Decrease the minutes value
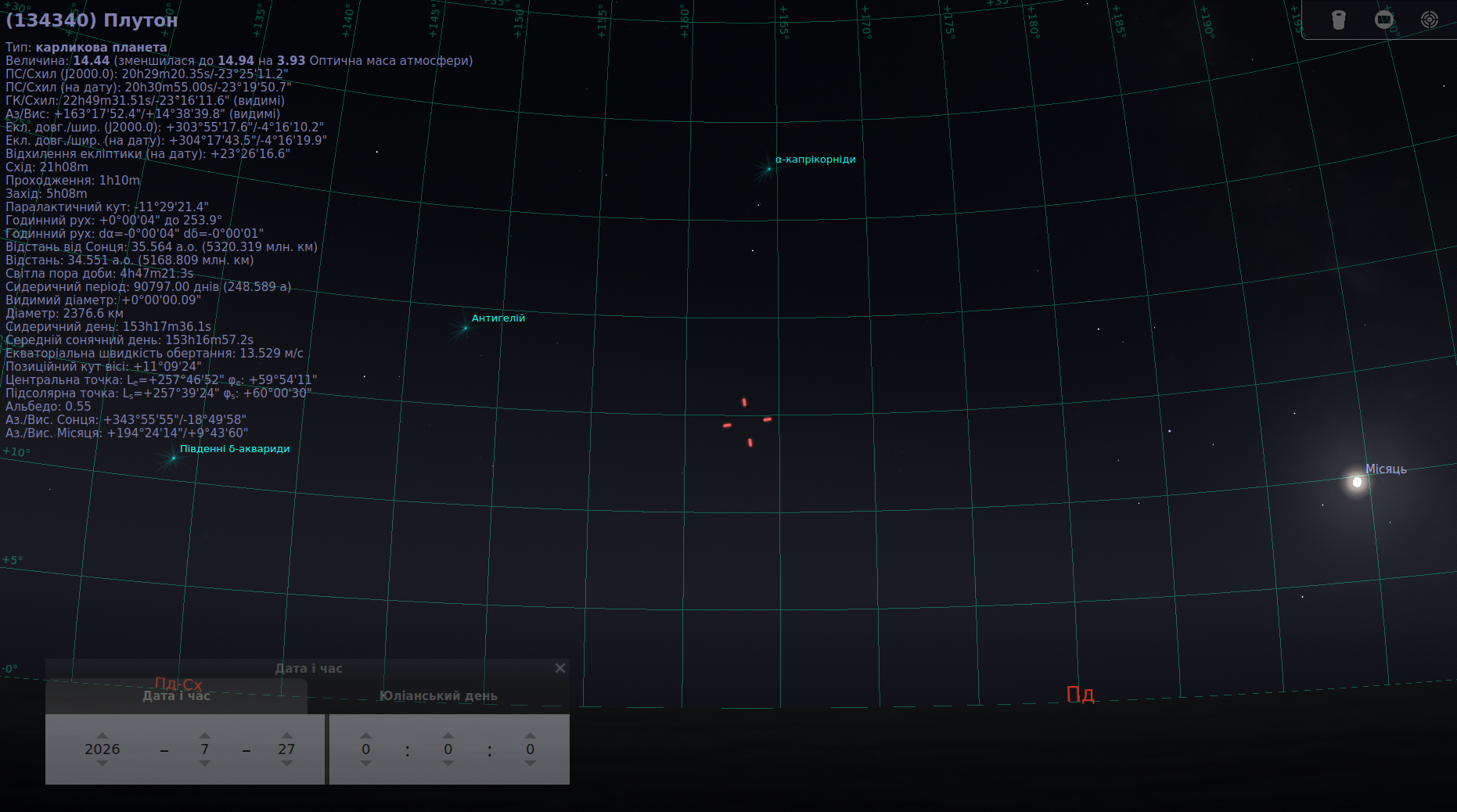The height and width of the screenshot is (812, 1457). click(x=448, y=763)
